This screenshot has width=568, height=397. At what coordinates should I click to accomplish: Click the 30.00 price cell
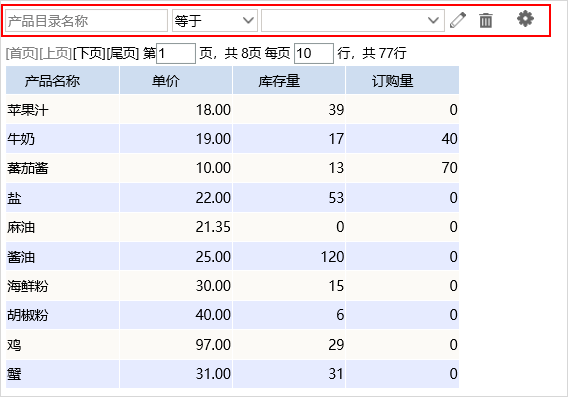[176, 286]
